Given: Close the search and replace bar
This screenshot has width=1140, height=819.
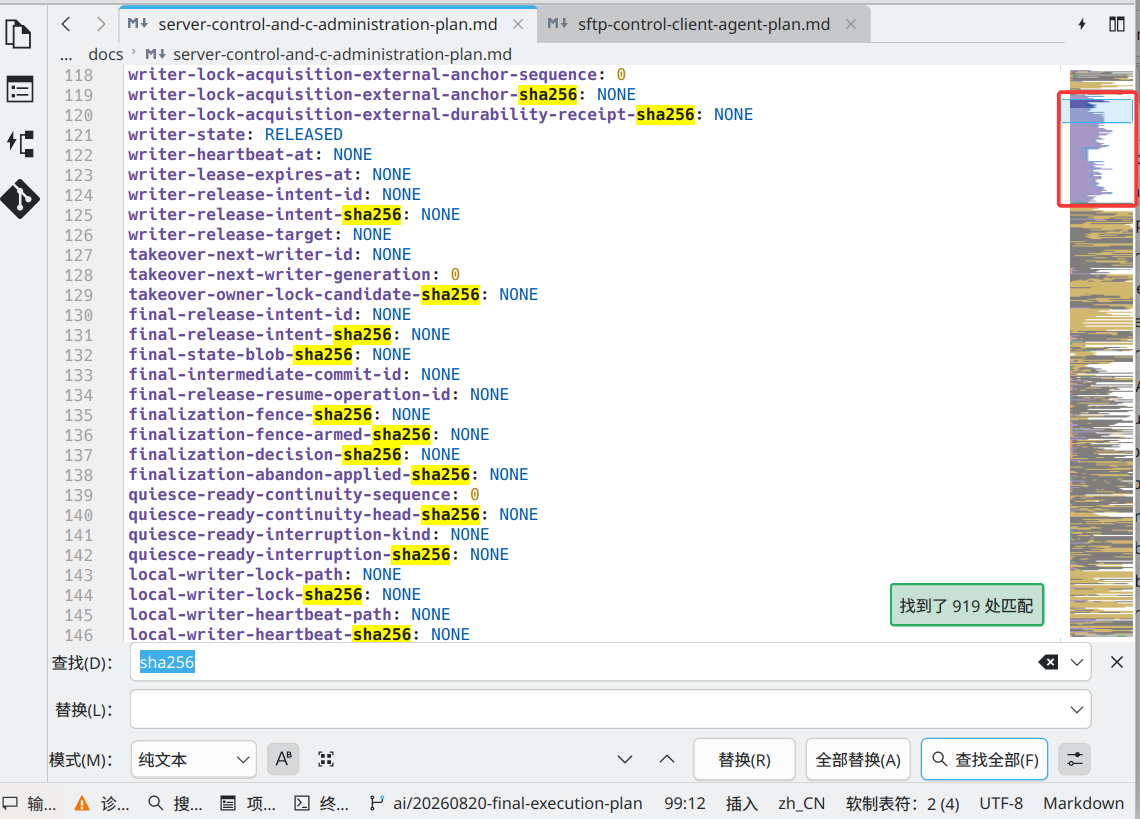Looking at the screenshot, I should 1117,662.
